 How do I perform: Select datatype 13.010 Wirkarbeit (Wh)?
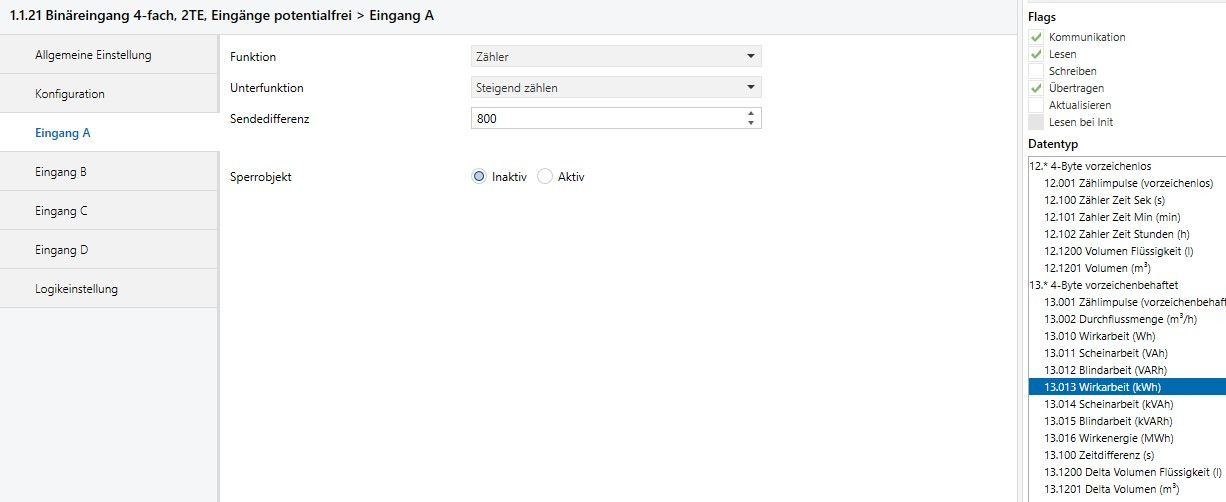(1099, 336)
